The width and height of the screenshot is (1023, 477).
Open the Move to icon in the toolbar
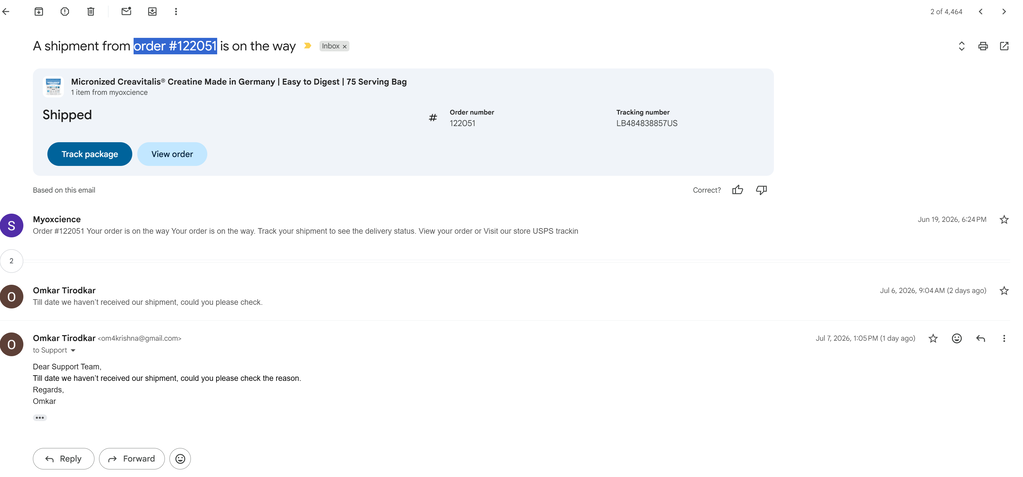pos(152,12)
